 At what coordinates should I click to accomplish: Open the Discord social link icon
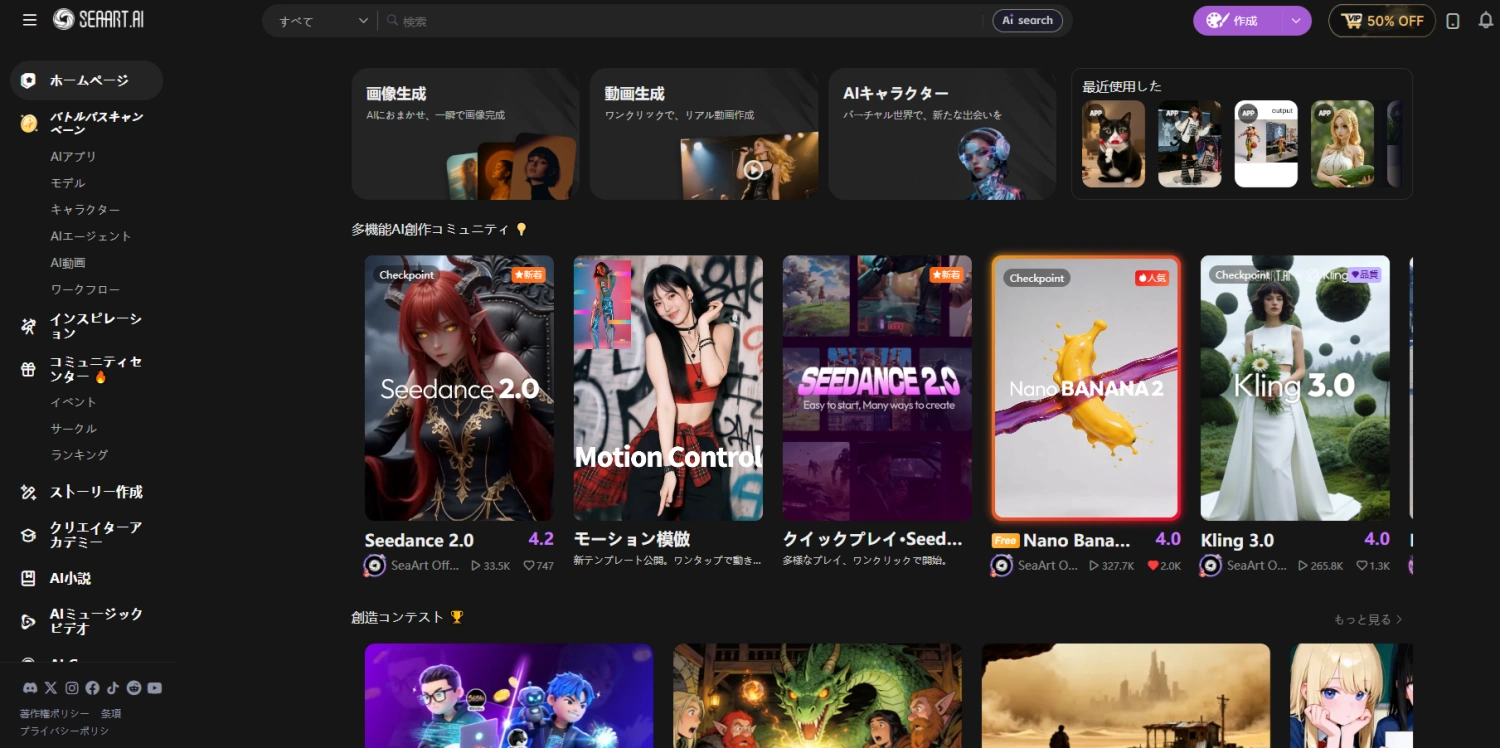tap(30, 688)
